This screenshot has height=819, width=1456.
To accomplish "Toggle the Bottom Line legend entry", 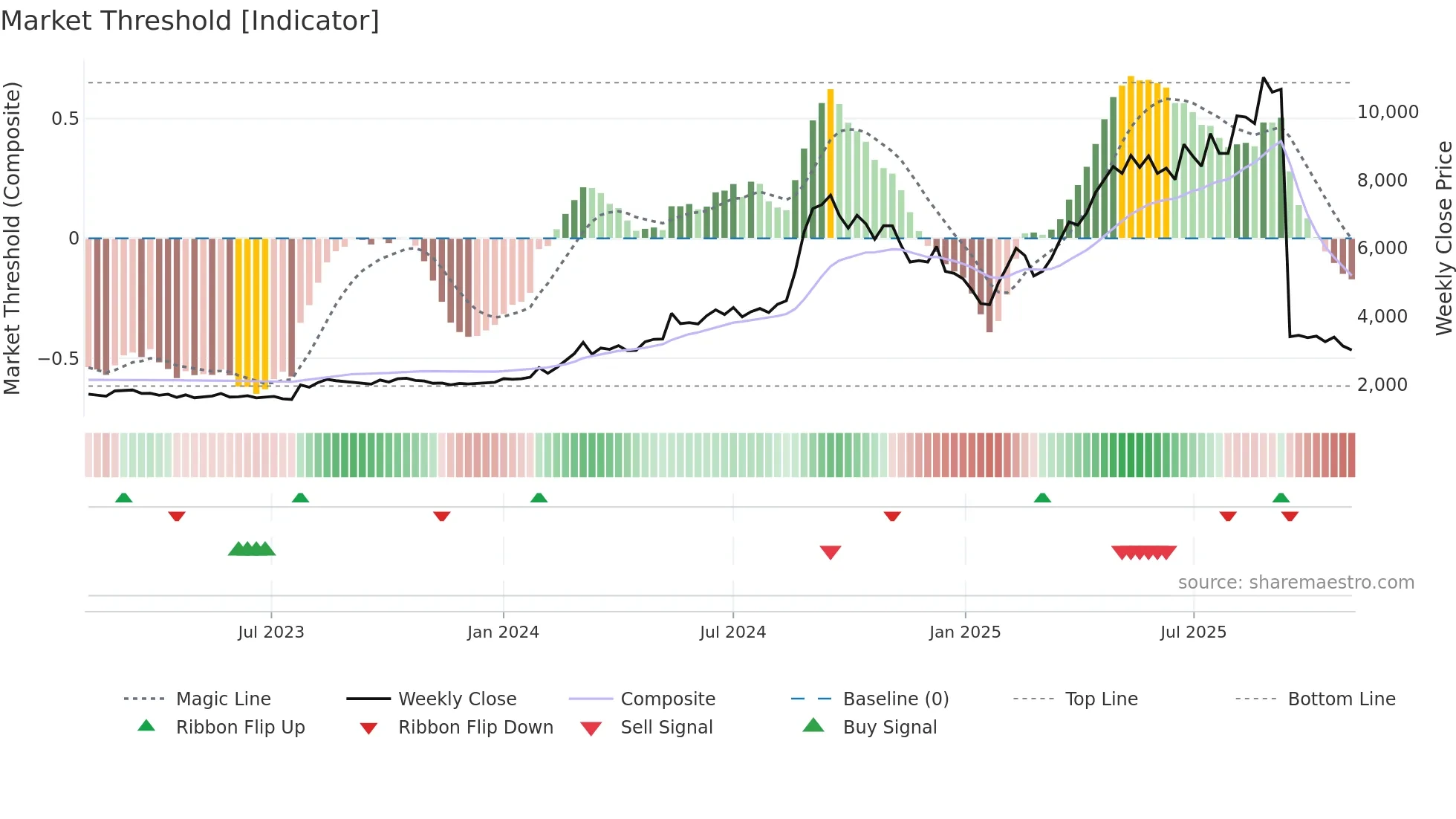I will click(1341, 699).
